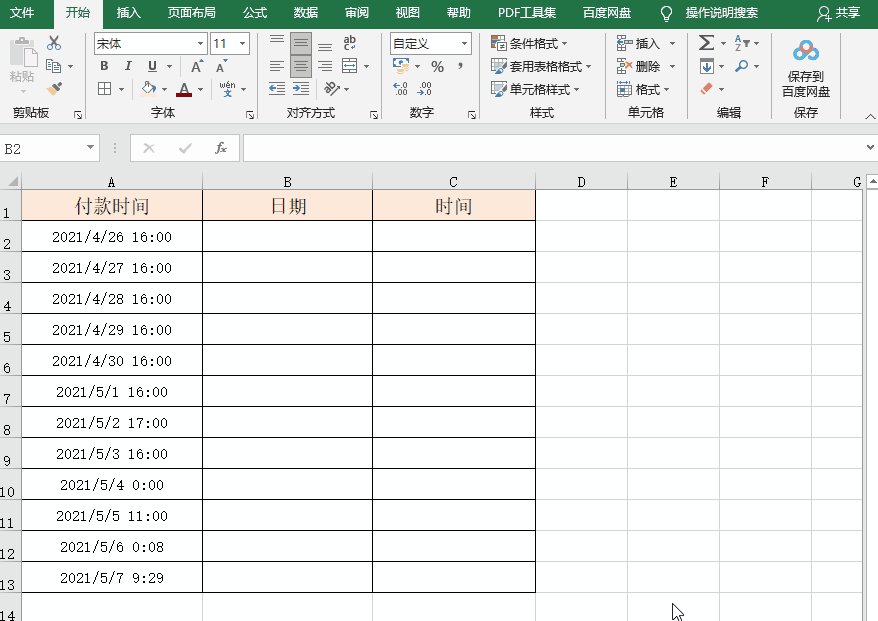This screenshot has width=878, height=621.
Task: Select cell B2 under 日期
Action: (287, 236)
